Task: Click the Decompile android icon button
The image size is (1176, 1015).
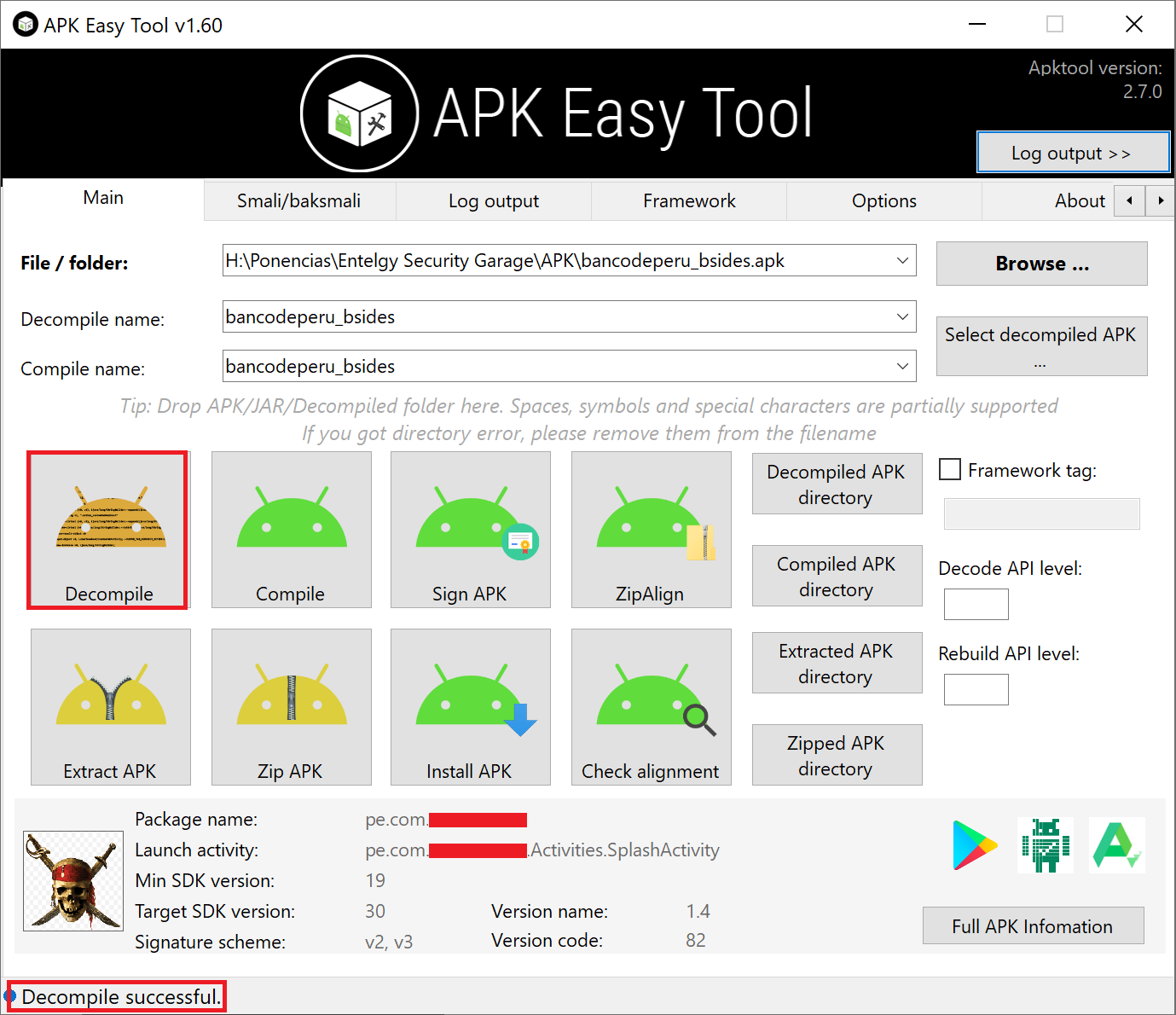Action: (x=107, y=531)
